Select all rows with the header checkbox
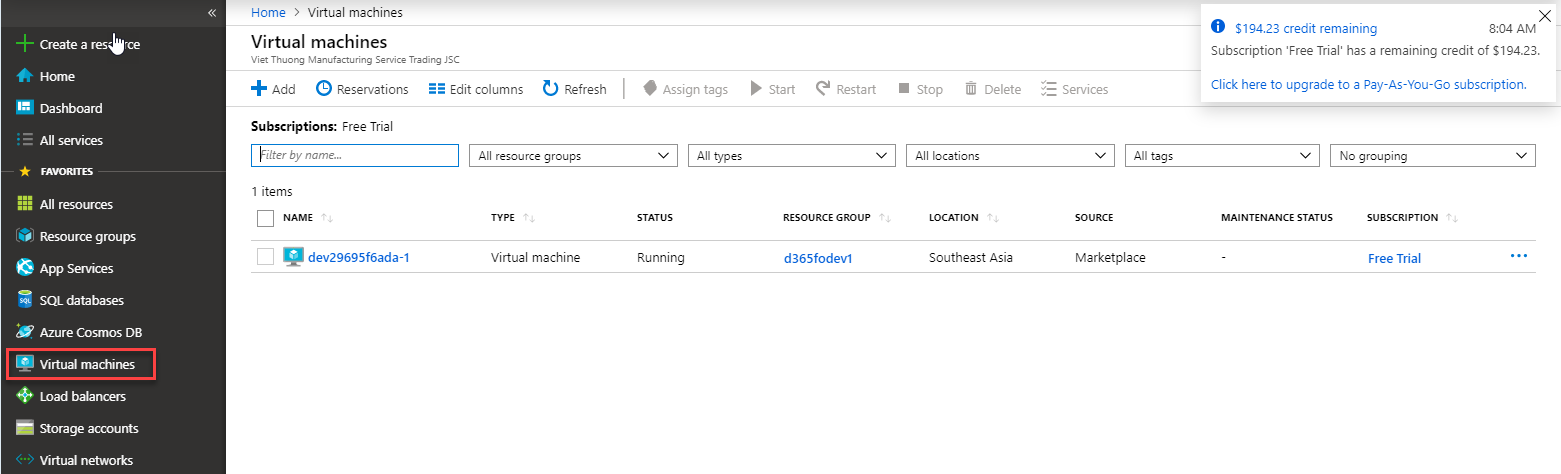1561x474 pixels. pyautogui.click(x=265, y=218)
